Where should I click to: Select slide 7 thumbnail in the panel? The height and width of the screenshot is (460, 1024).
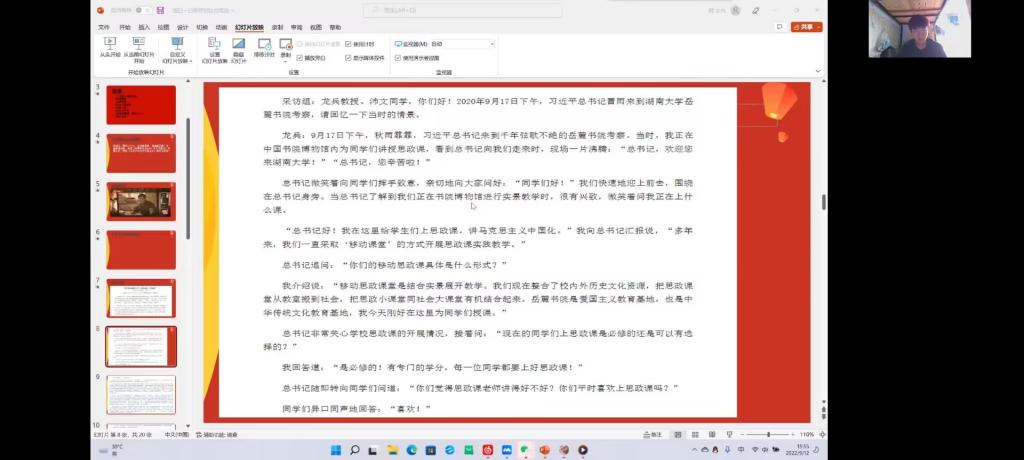pyautogui.click(x=141, y=298)
